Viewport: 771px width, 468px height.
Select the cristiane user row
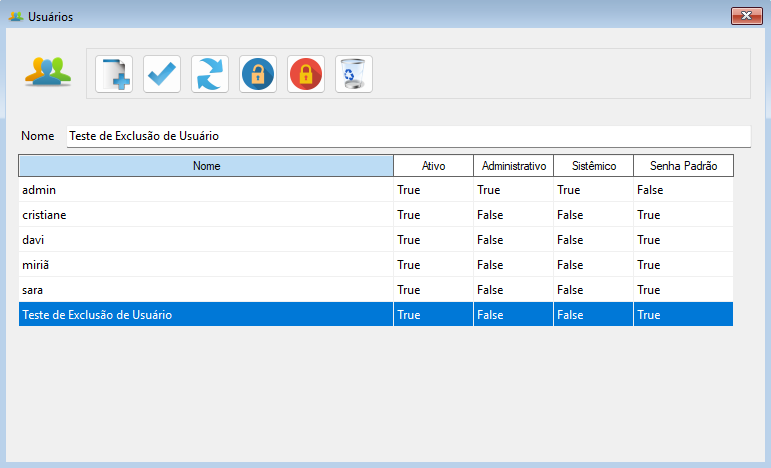click(x=206, y=215)
